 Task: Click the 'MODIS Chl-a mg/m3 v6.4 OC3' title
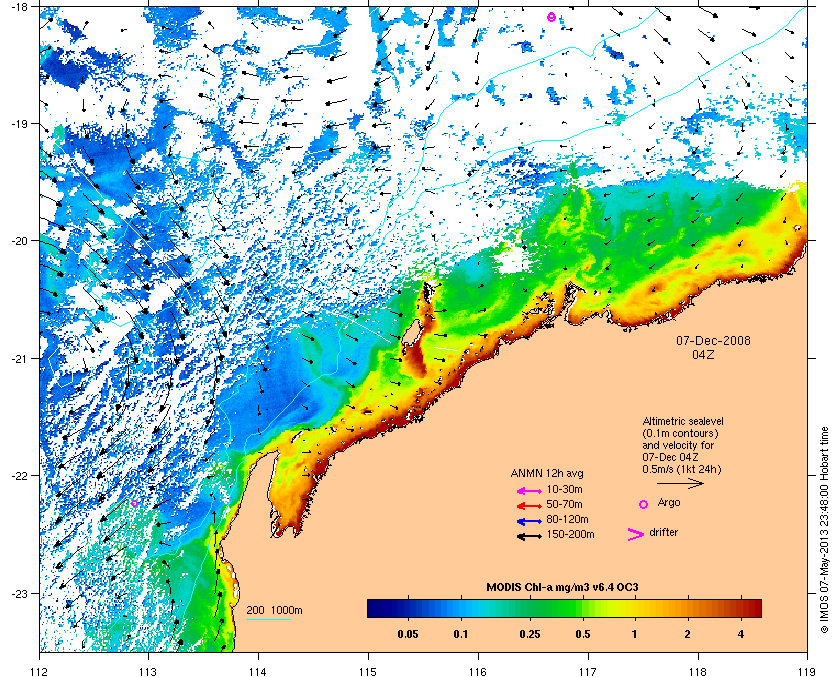[562, 588]
